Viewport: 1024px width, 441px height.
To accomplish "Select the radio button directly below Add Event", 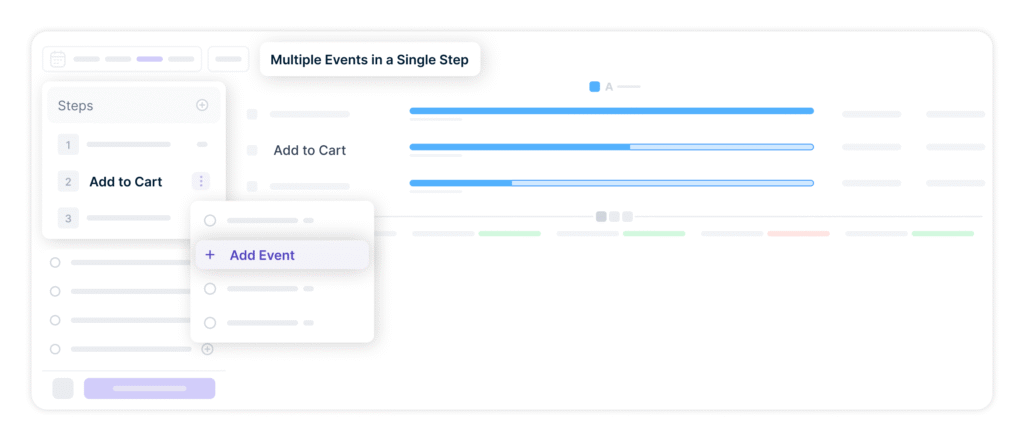I will click(x=210, y=289).
